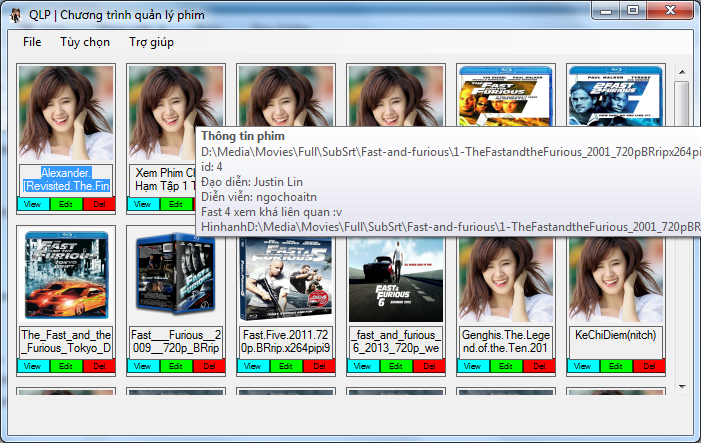Viewport: 701px width, 443px height.
Task: Click the The_Fast_and_the_Furious_Tokyo title box
Action: [x=66, y=342]
